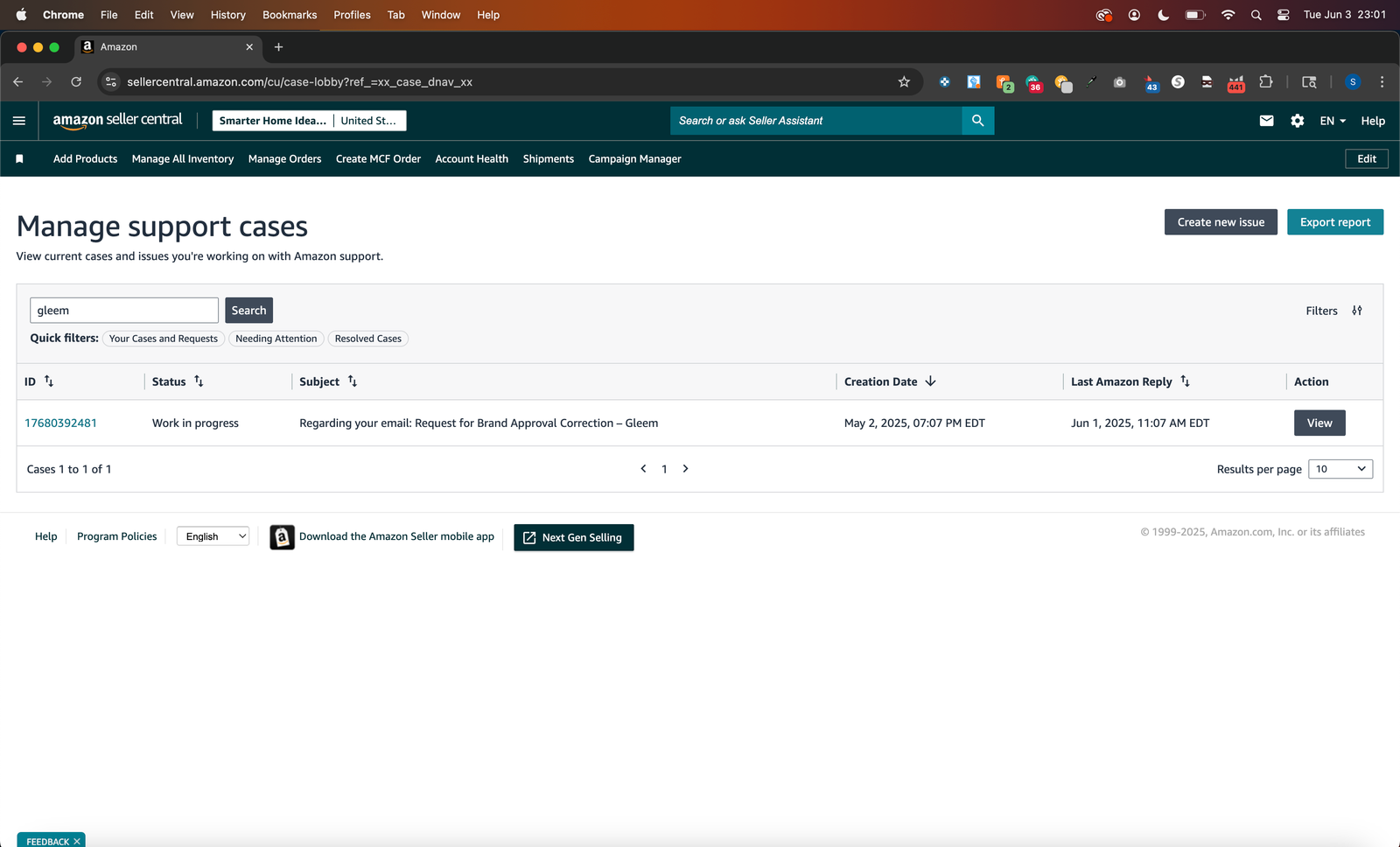The width and height of the screenshot is (1400, 847).
Task: Click the Chrome address bar URL
Action: pos(299,82)
